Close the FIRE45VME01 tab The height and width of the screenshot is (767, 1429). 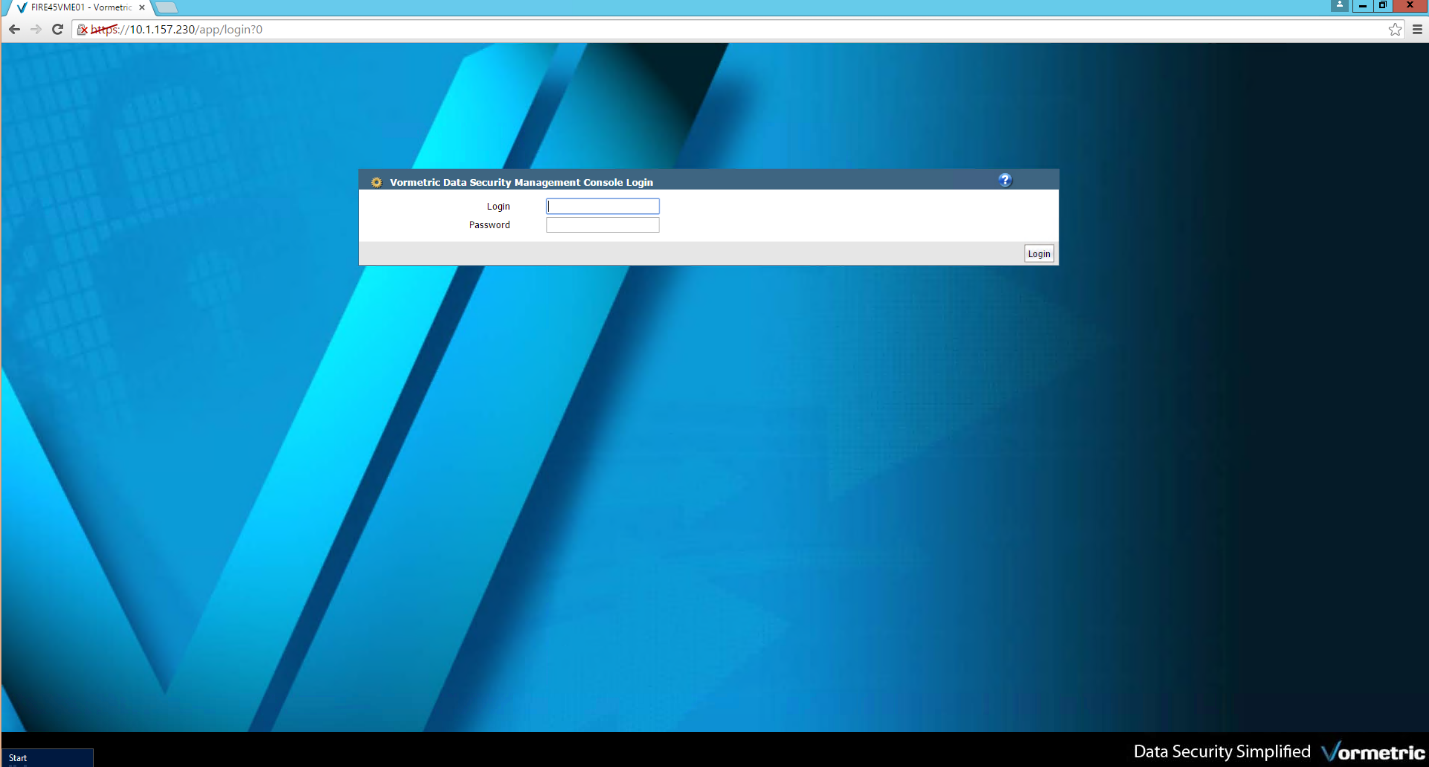click(142, 7)
